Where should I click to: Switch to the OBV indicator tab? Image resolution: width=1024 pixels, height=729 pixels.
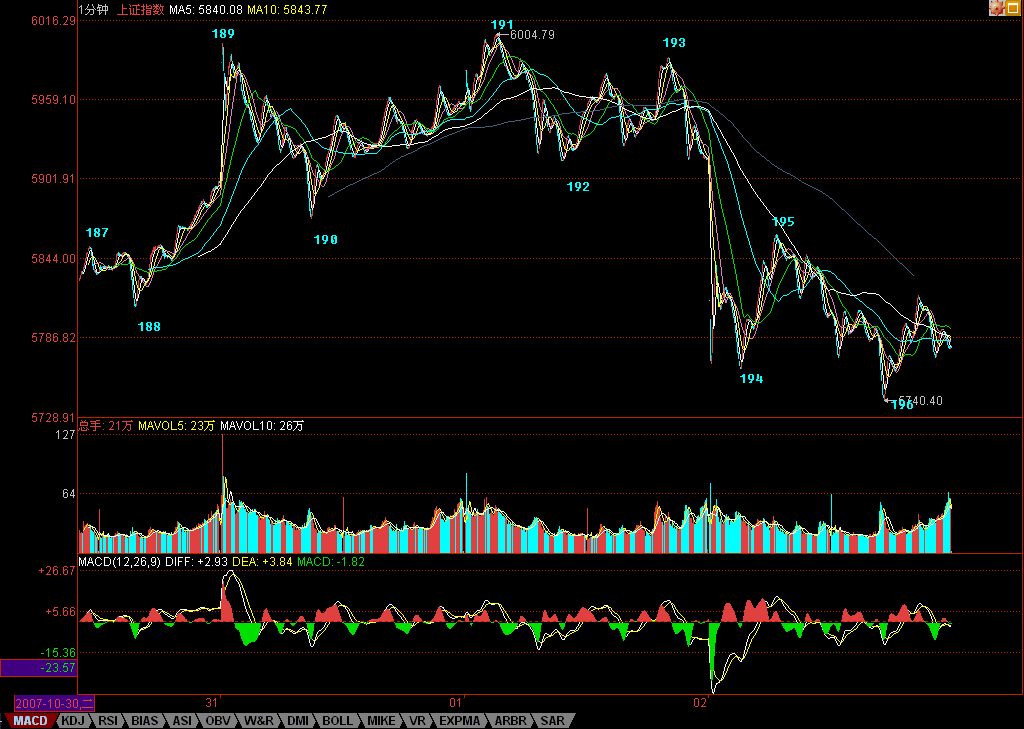point(219,720)
